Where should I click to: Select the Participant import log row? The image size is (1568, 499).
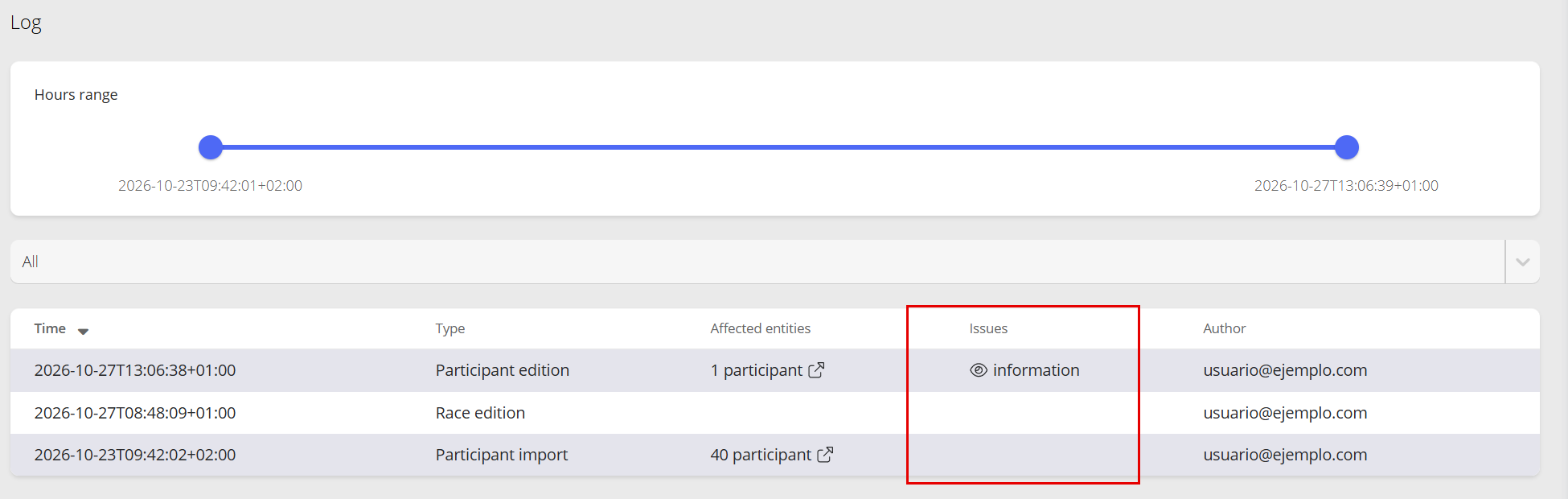click(774, 455)
